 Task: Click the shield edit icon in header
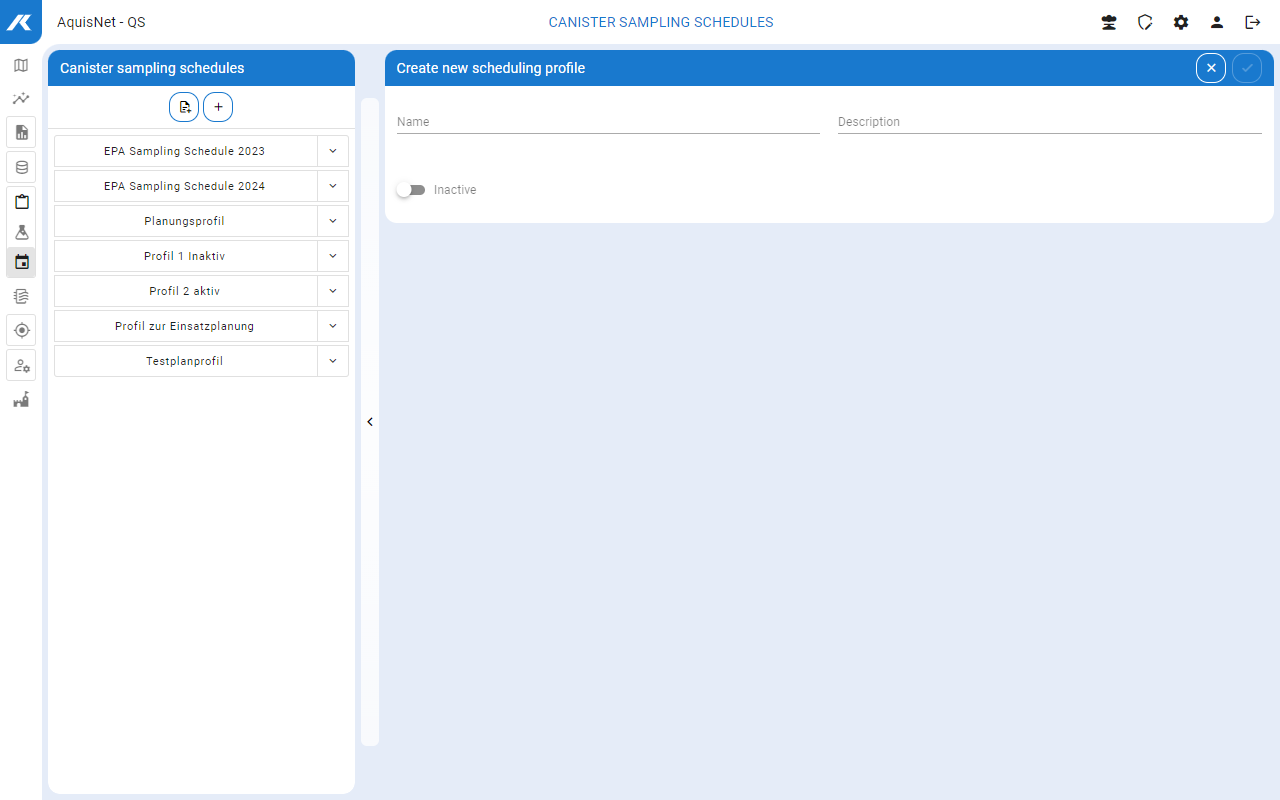click(x=1145, y=22)
